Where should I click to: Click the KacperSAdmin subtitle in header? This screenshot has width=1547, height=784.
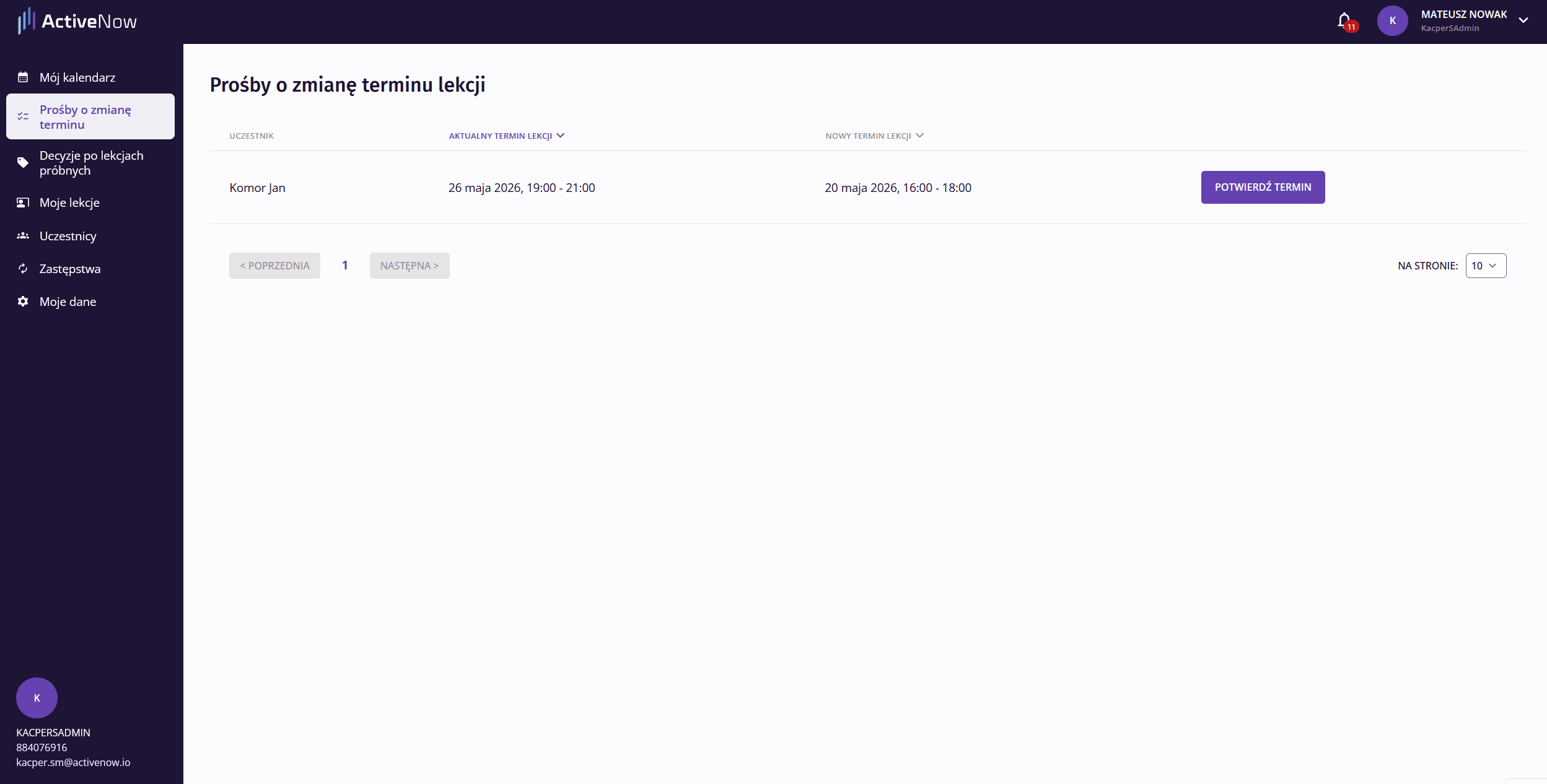tap(1450, 28)
